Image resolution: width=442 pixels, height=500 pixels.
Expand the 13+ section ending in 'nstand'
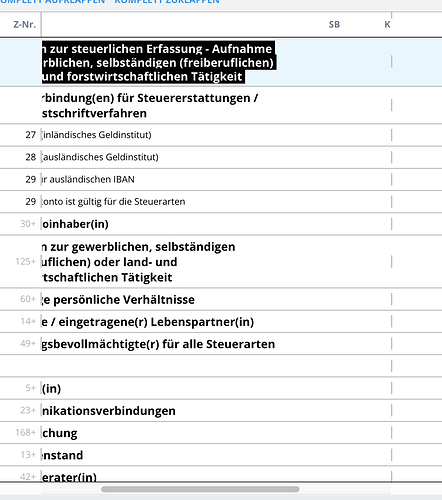pos(221,455)
